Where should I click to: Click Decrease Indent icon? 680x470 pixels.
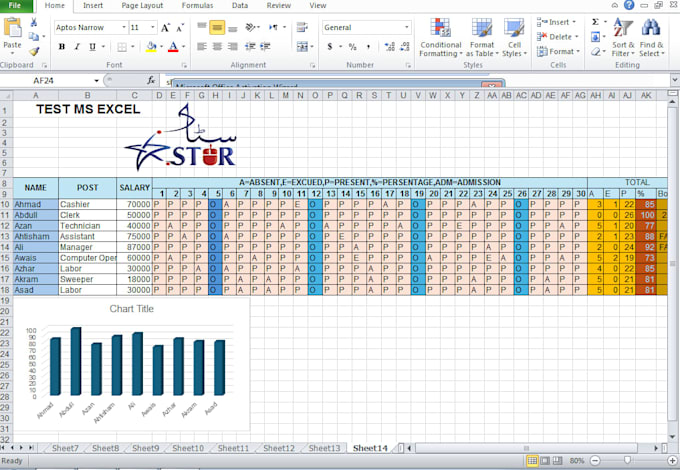coord(250,46)
